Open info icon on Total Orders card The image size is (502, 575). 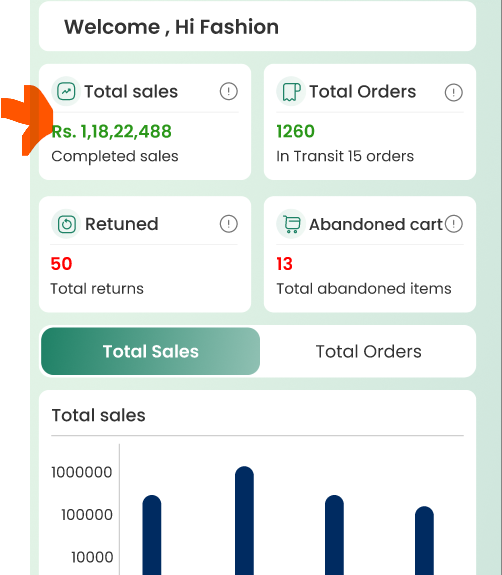click(x=454, y=92)
